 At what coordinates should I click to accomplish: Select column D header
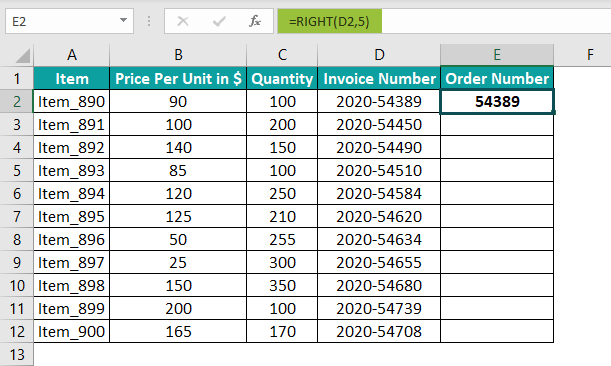point(379,55)
